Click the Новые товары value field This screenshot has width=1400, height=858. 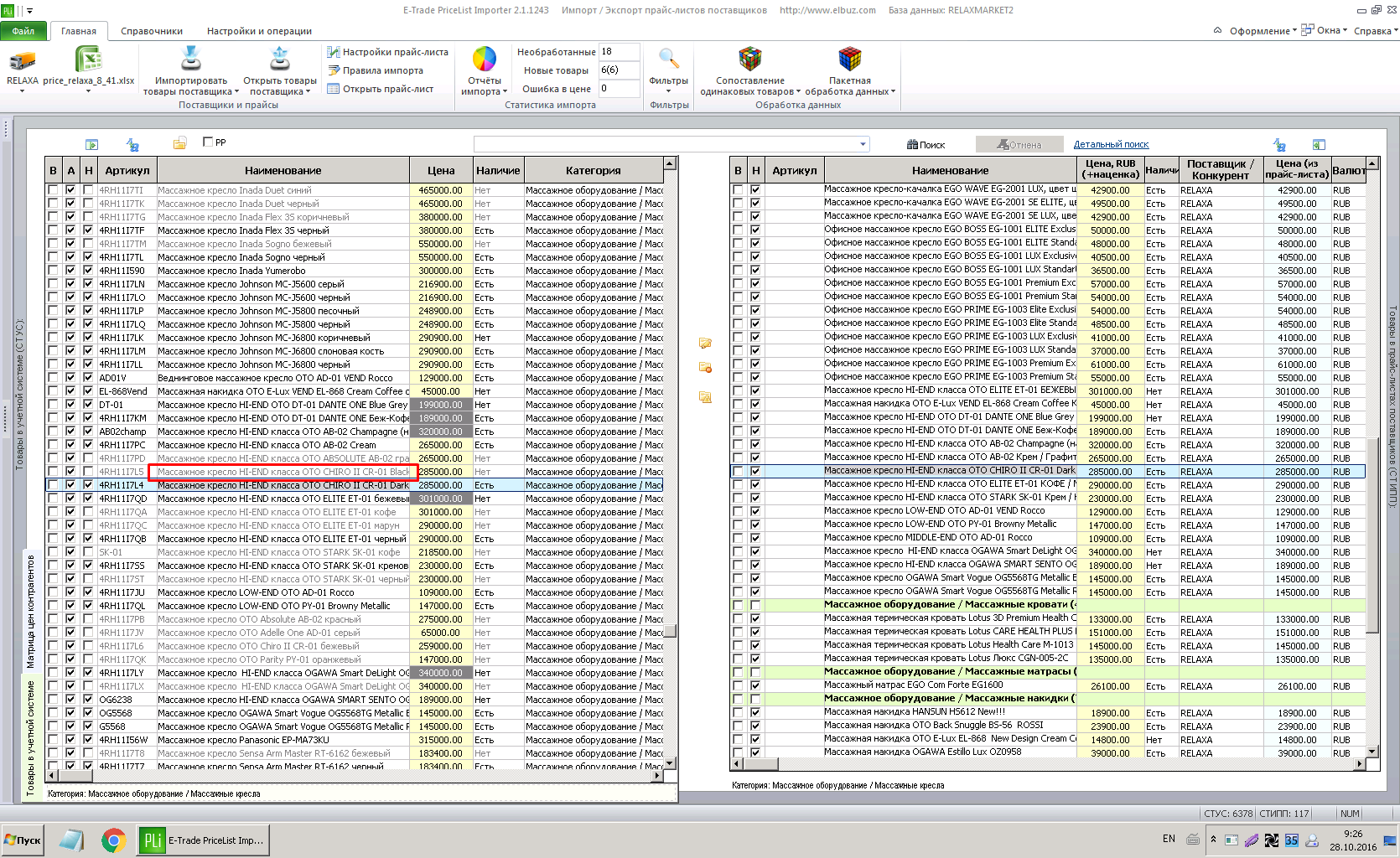pos(620,70)
